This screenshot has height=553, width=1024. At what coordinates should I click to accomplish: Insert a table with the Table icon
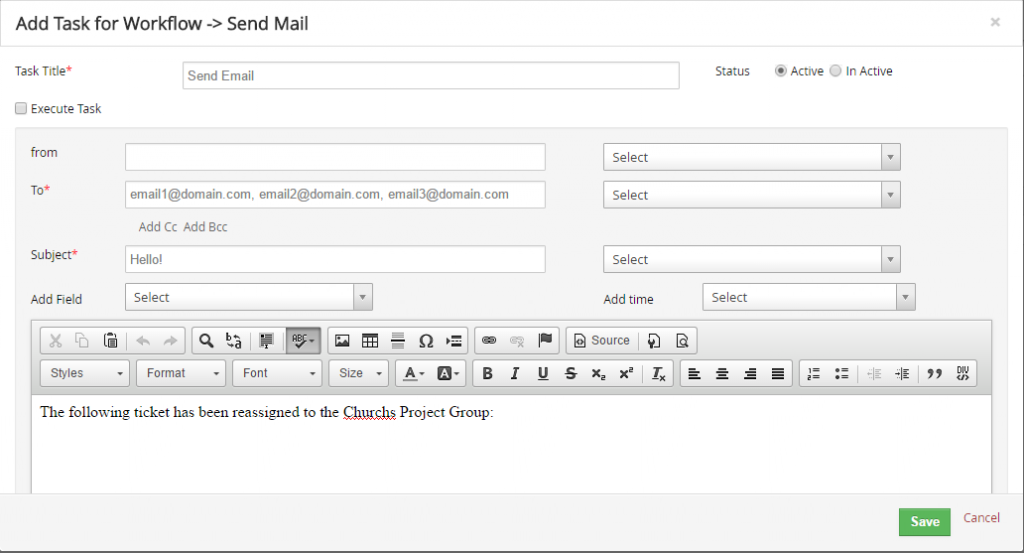coord(370,341)
